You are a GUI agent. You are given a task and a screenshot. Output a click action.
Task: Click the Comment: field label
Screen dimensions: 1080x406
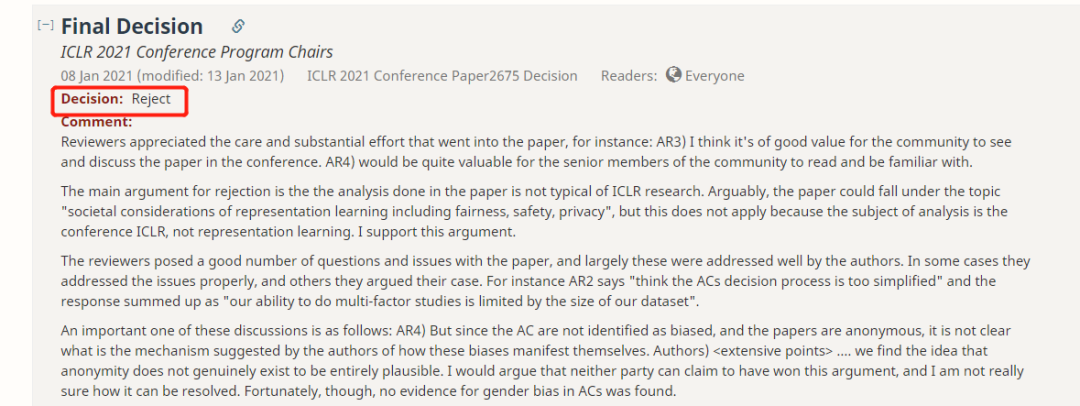point(96,122)
